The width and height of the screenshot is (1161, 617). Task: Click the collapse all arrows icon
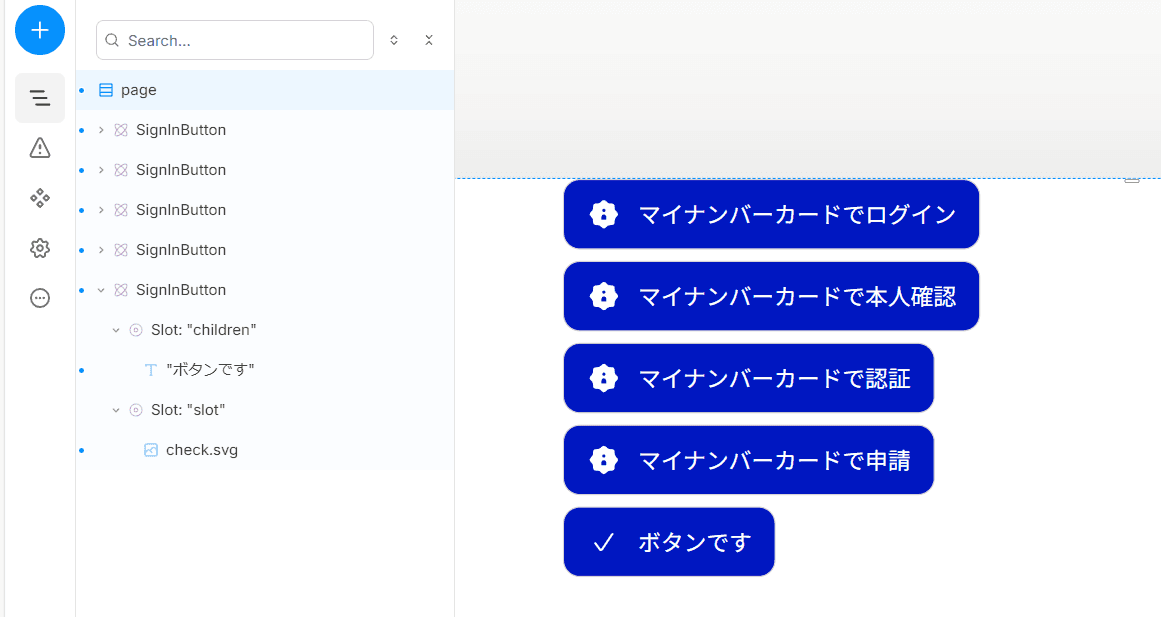429,40
